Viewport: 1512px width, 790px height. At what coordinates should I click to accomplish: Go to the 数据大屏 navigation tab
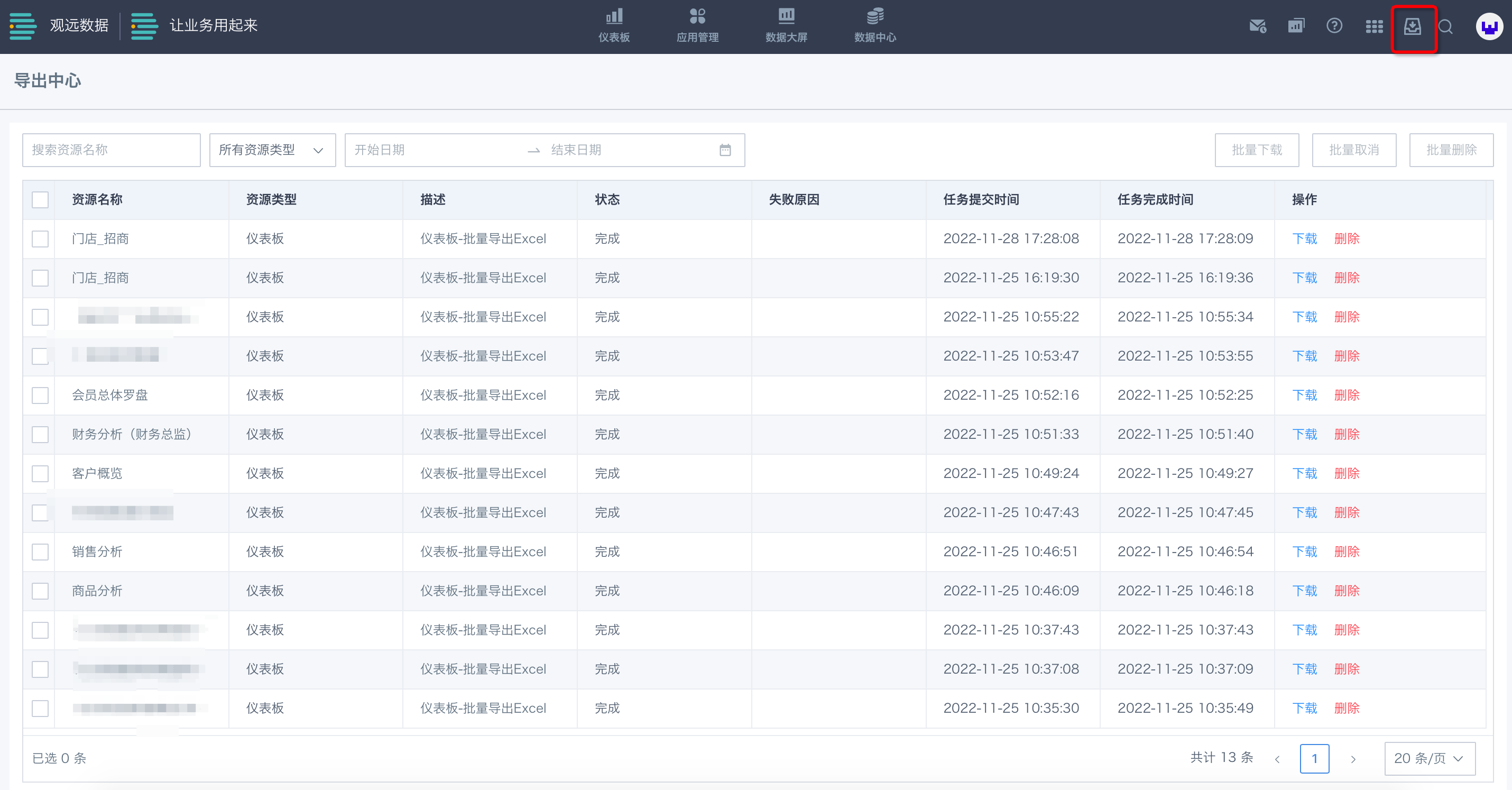[787, 26]
